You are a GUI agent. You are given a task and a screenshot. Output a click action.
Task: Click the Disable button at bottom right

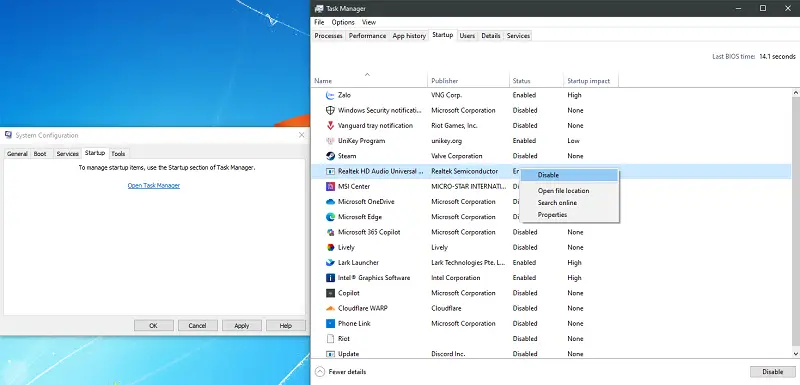pyautogui.click(x=772, y=372)
